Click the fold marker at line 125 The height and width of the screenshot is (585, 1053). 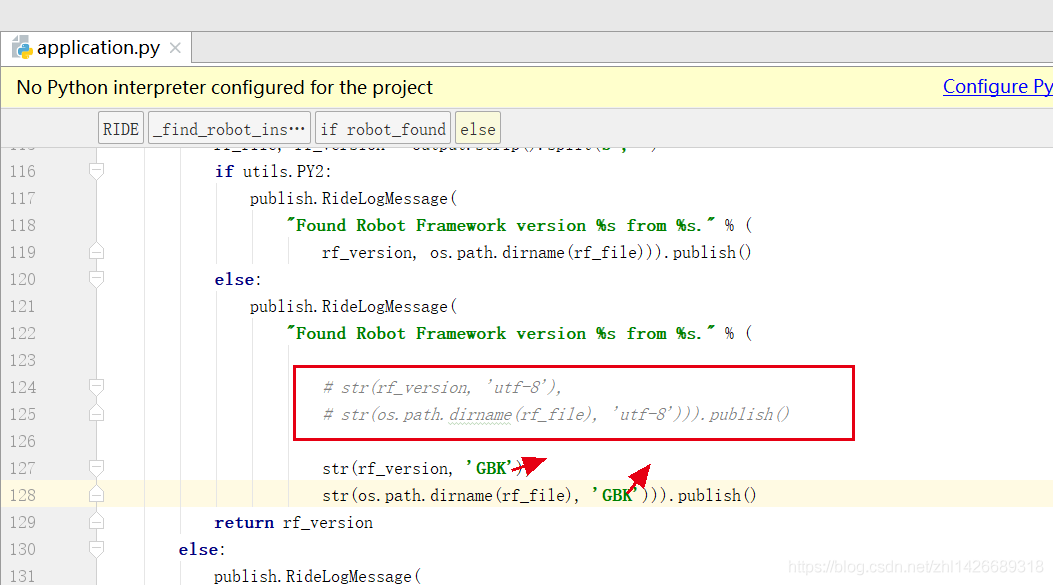pyautogui.click(x=97, y=414)
